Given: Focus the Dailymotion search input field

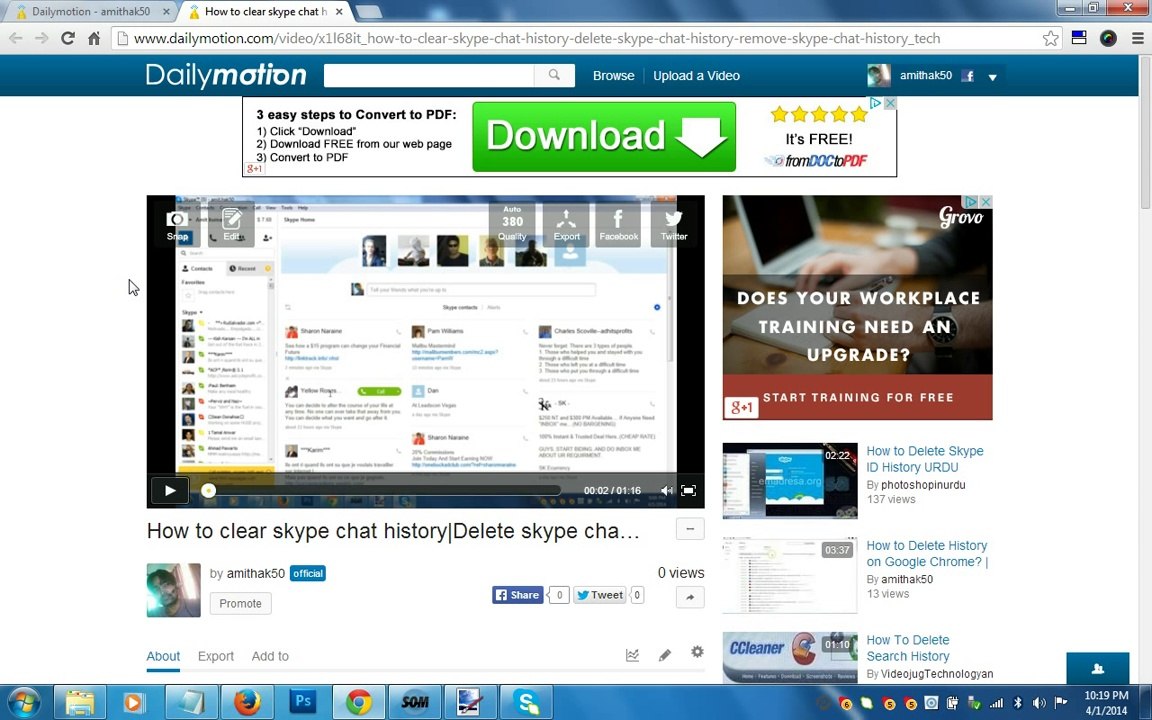Looking at the screenshot, I should click(429, 75).
